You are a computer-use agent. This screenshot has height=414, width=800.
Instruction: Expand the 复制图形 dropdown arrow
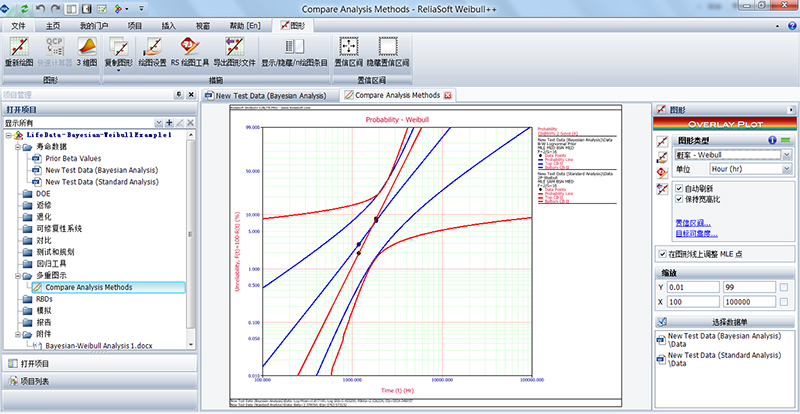(118, 70)
